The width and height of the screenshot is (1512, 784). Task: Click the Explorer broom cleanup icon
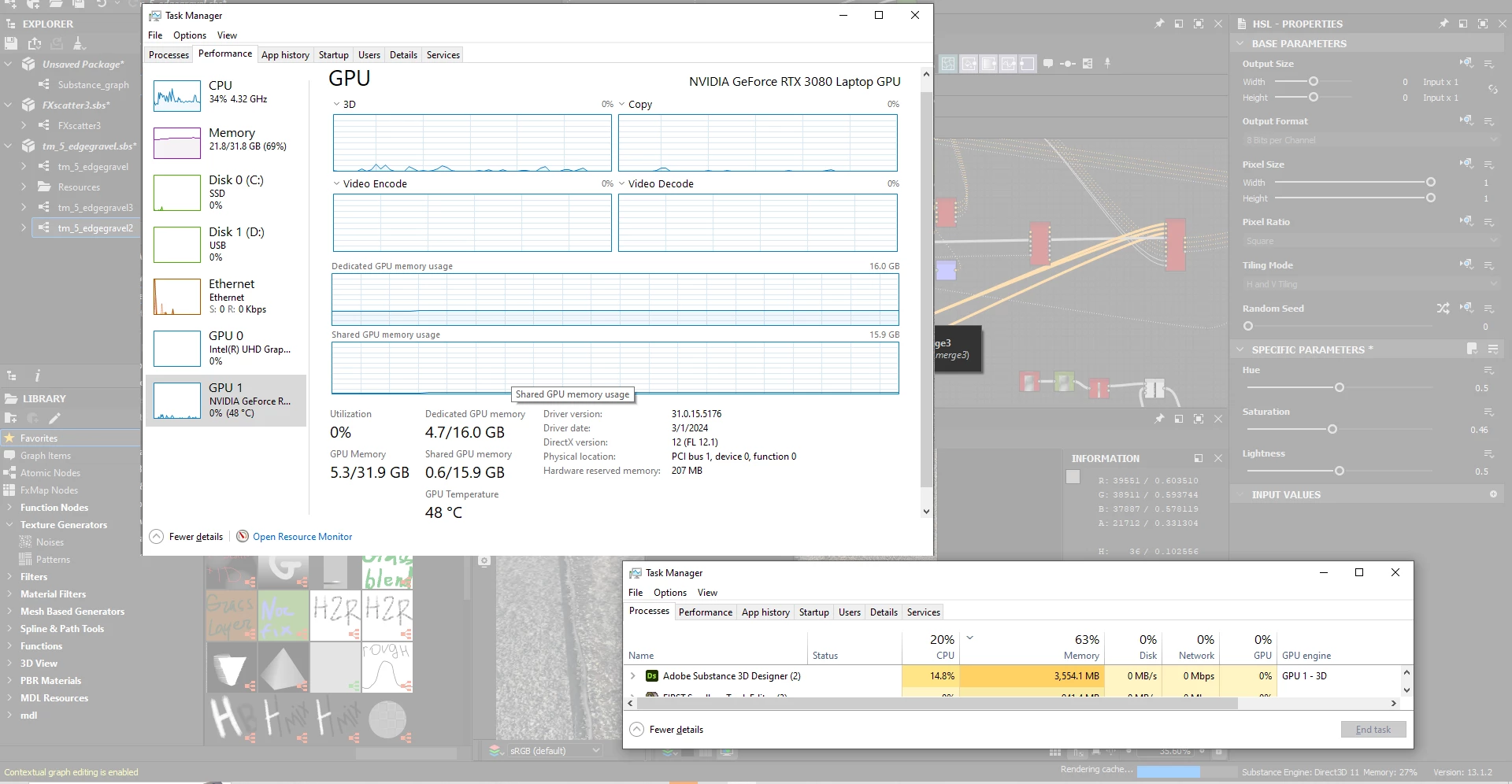click(x=79, y=44)
